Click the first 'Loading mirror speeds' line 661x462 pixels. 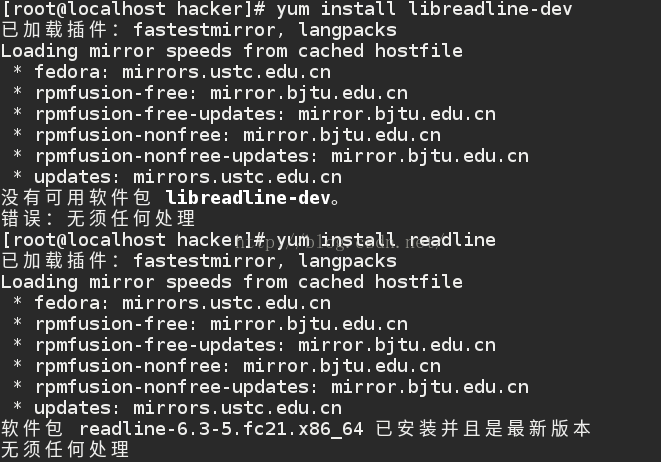[x=231, y=51]
